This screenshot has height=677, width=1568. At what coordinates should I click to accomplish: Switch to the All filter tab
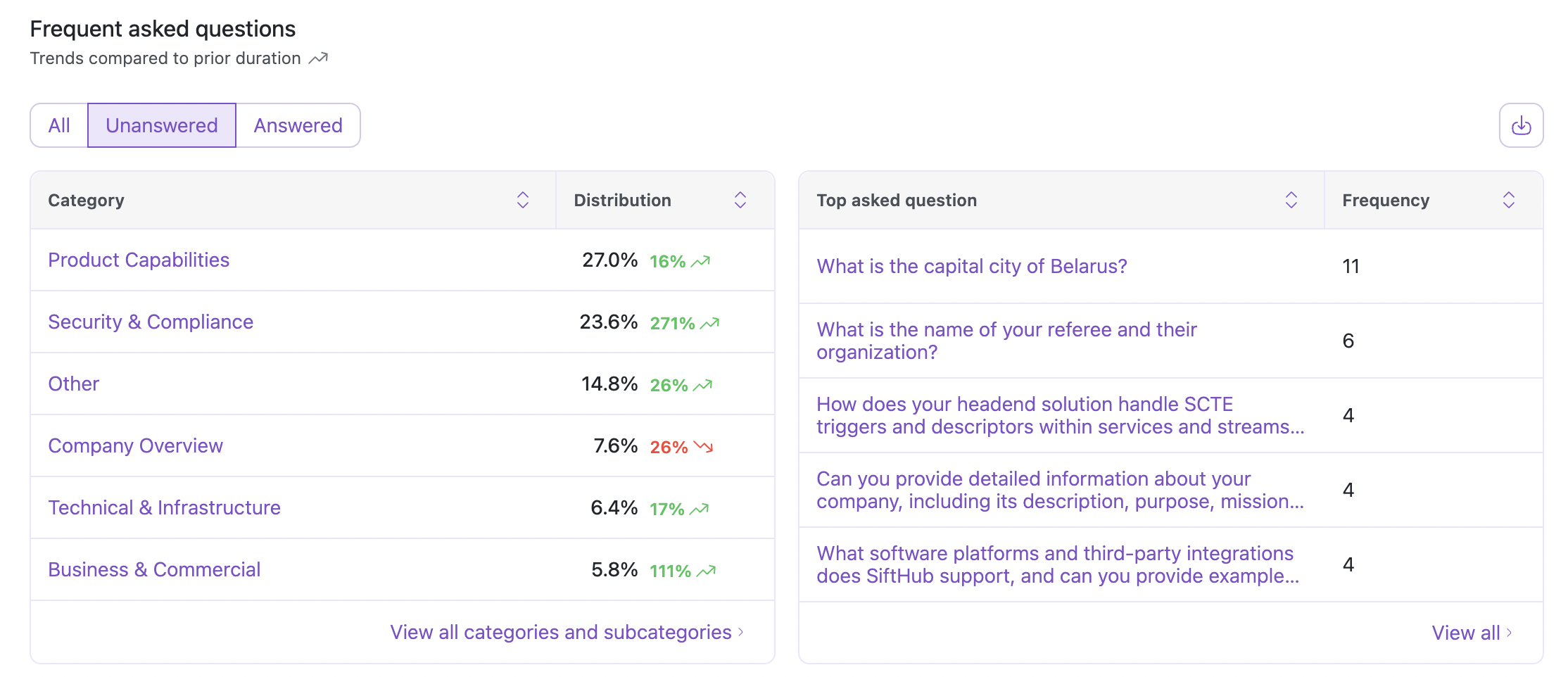pos(59,125)
